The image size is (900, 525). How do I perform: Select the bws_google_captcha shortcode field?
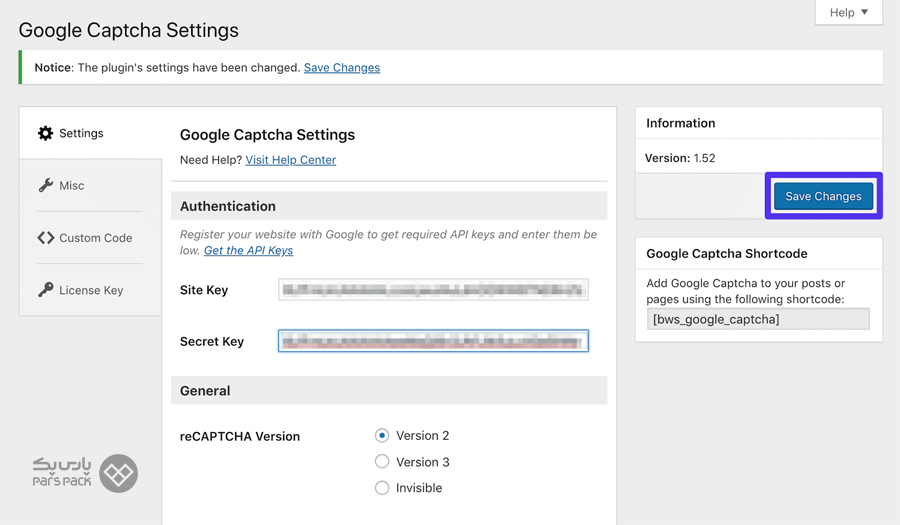[758, 319]
